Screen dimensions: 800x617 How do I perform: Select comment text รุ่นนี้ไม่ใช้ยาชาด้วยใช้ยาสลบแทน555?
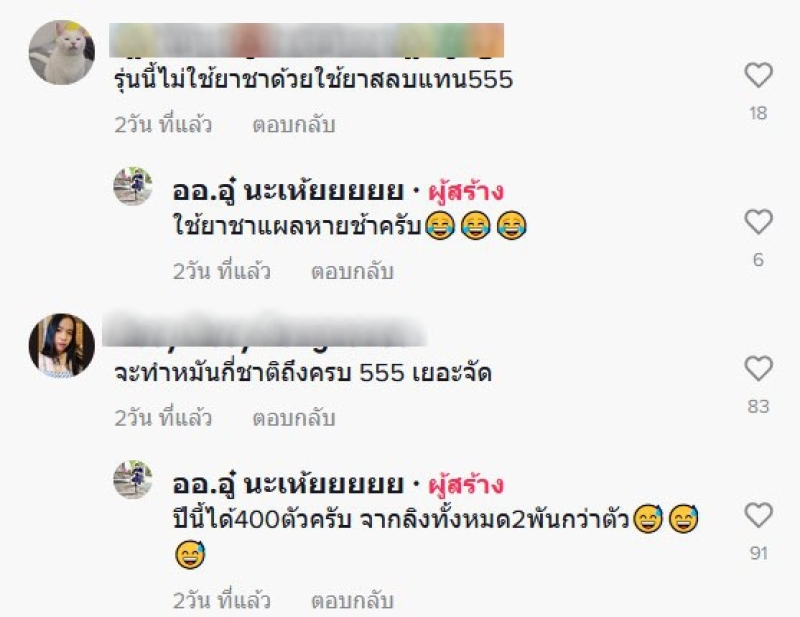pos(313,80)
